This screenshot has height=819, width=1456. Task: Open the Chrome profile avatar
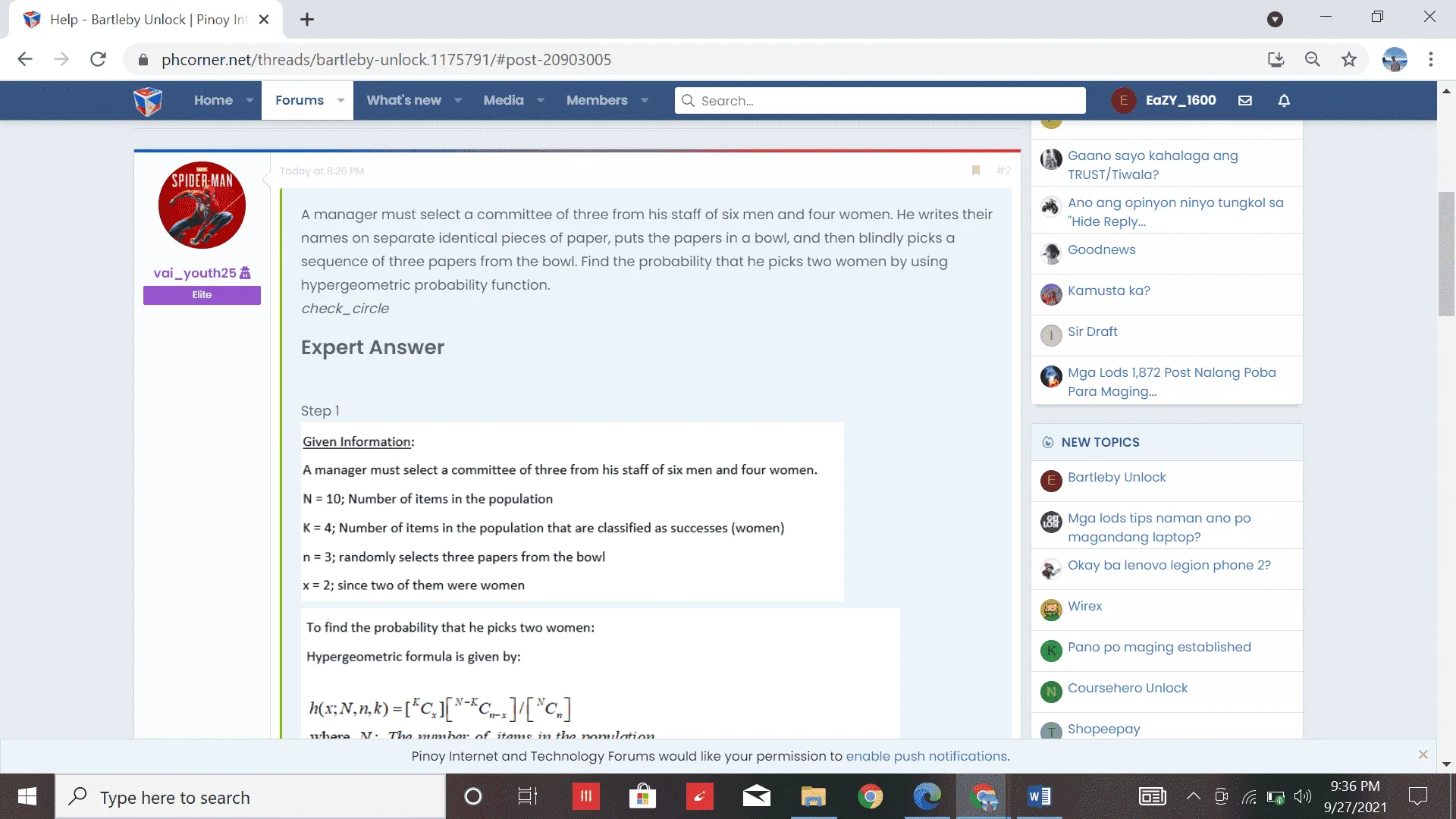(x=1395, y=59)
